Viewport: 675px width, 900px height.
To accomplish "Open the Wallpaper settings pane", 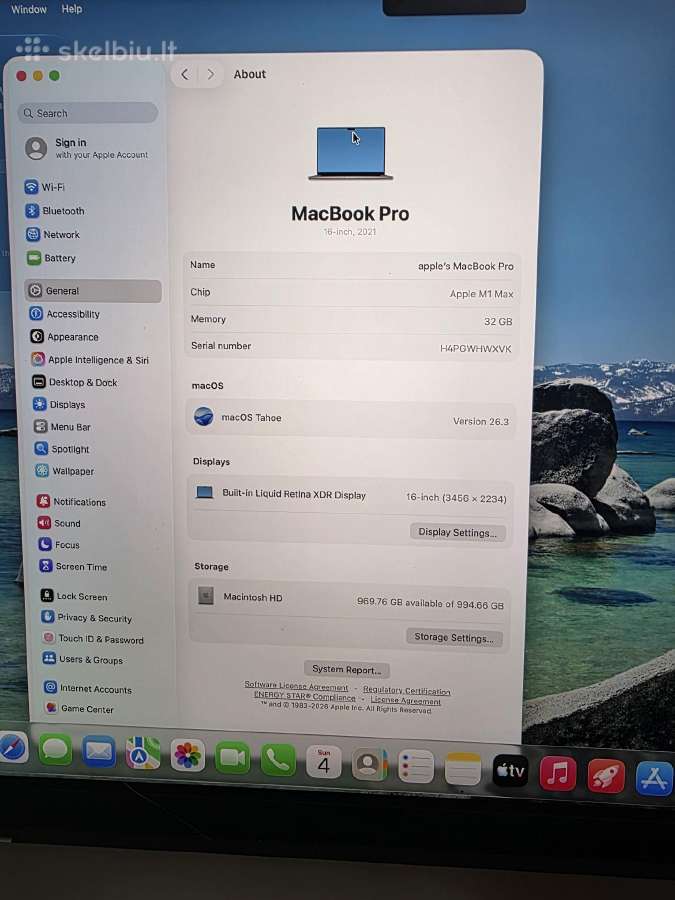I will (65, 471).
